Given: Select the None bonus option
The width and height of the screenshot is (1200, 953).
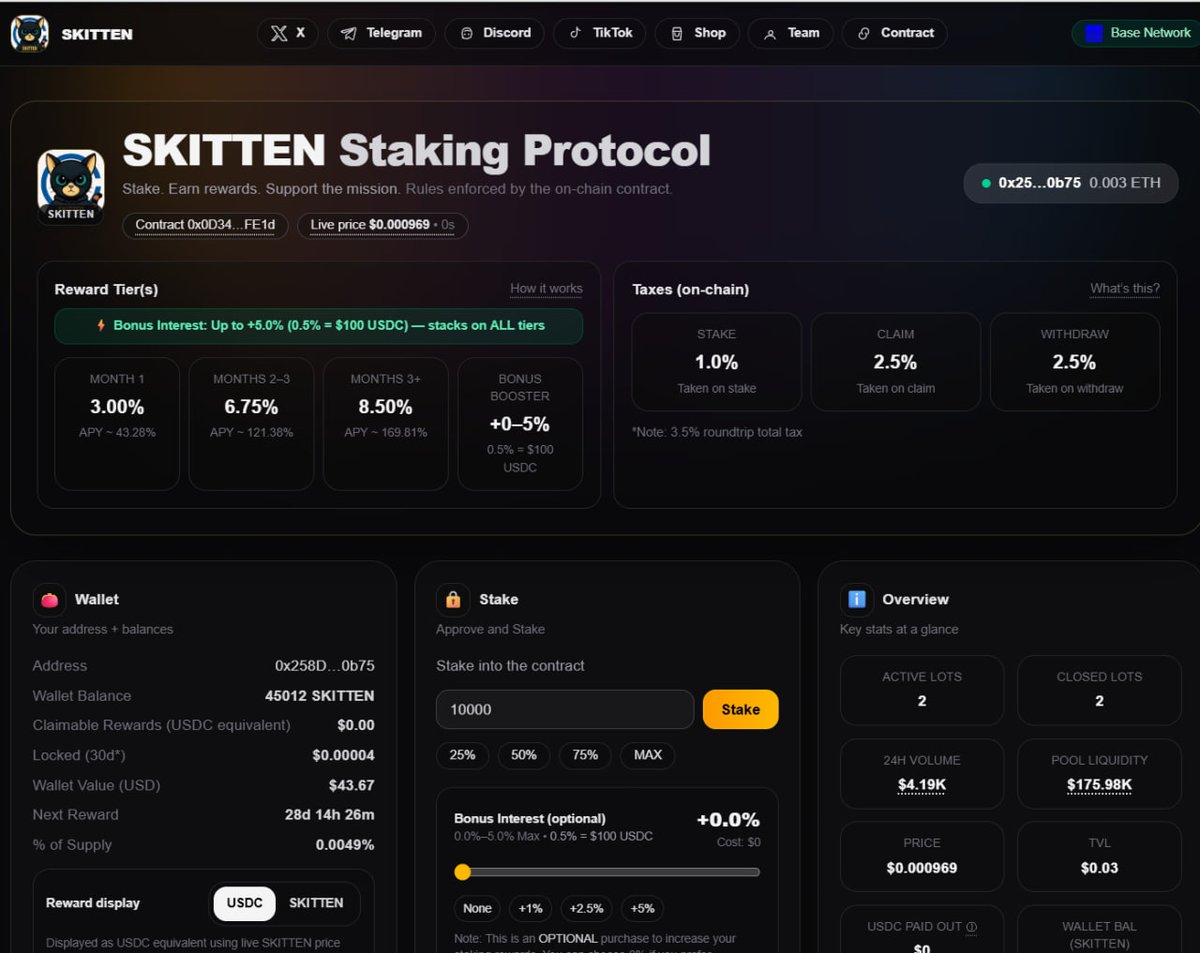Looking at the screenshot, I should click(x=477, y=908).
